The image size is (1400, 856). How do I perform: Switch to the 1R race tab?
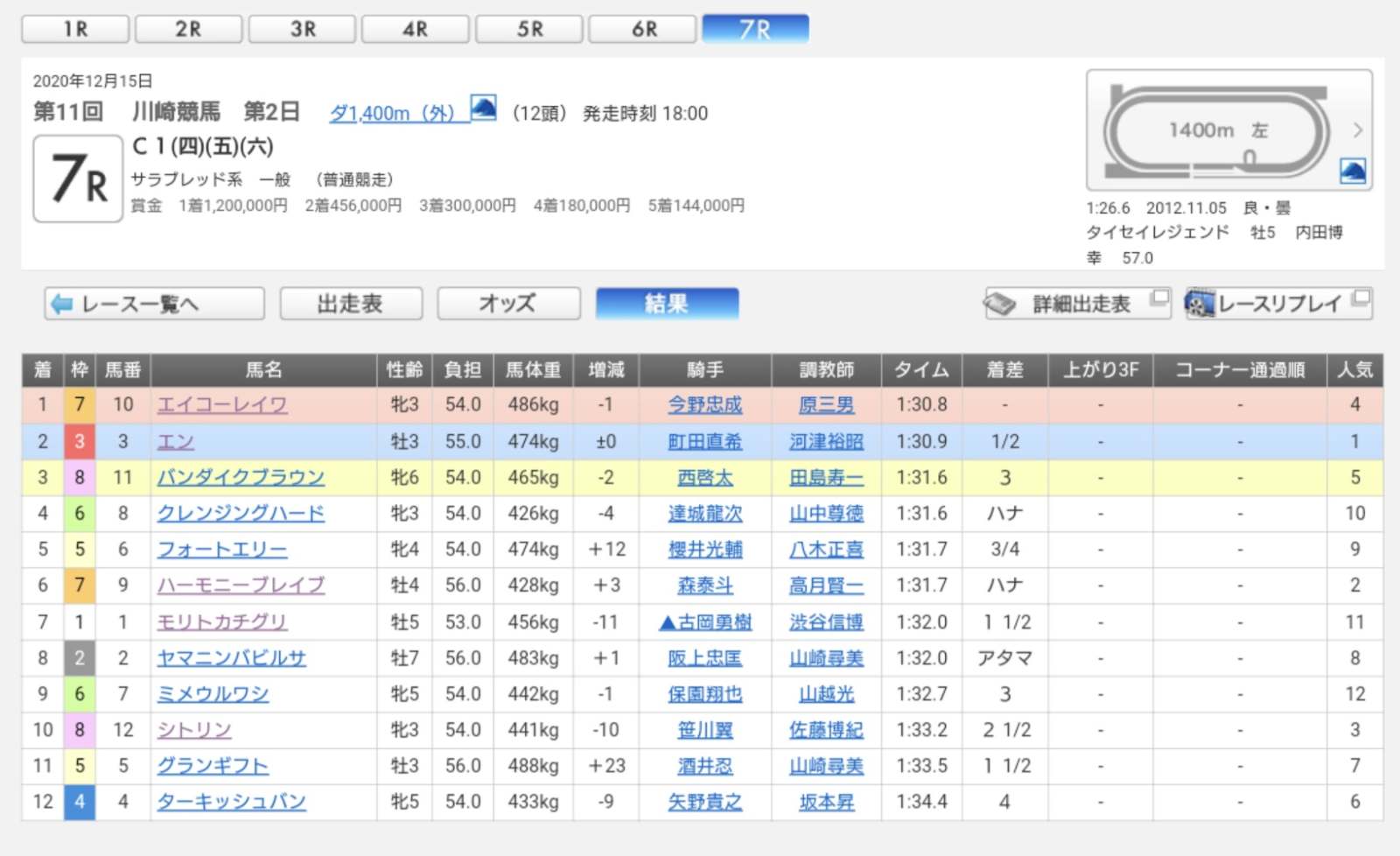coord(75,29)
